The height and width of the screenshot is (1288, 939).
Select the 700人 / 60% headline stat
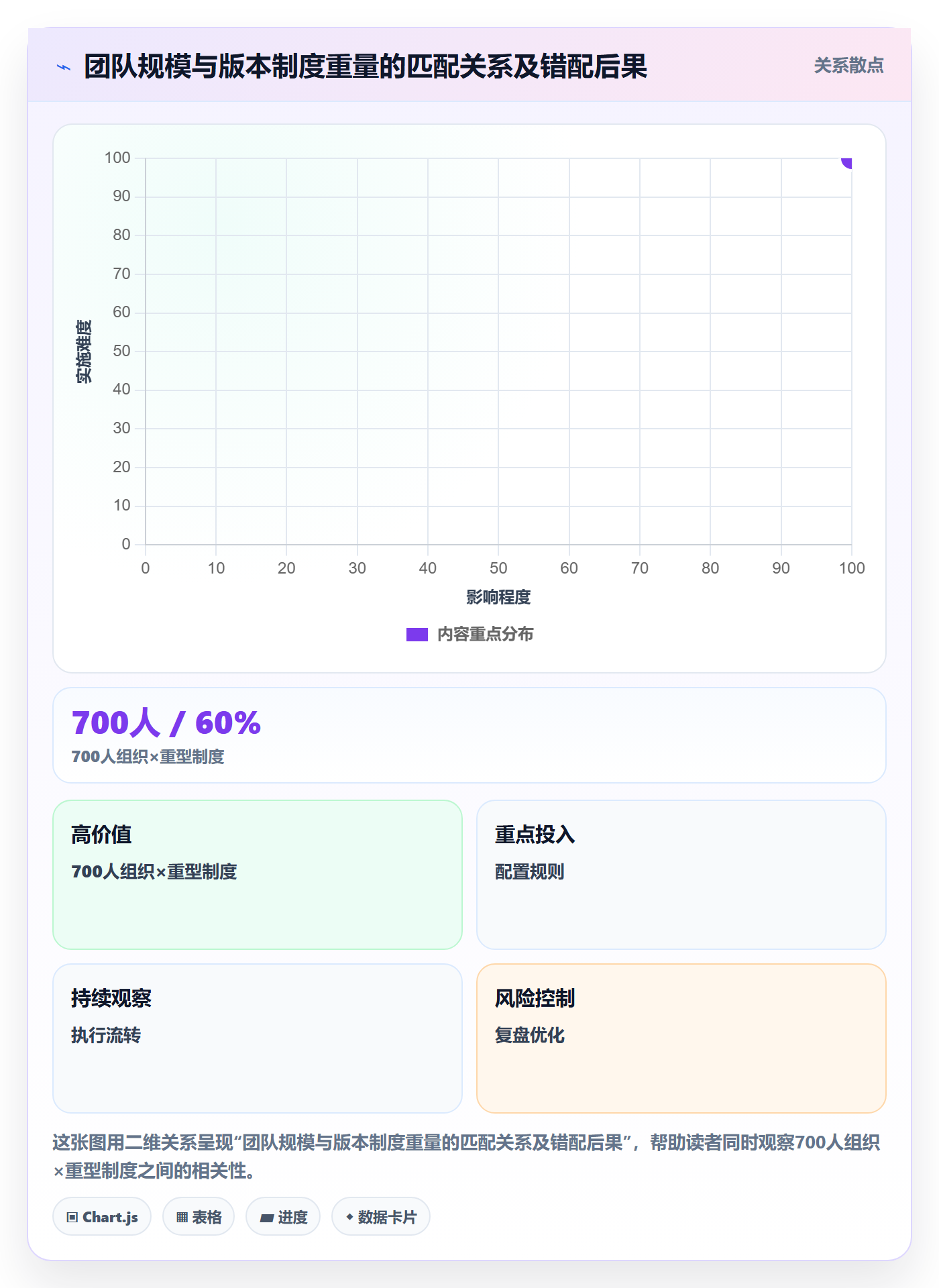point(166,722)
